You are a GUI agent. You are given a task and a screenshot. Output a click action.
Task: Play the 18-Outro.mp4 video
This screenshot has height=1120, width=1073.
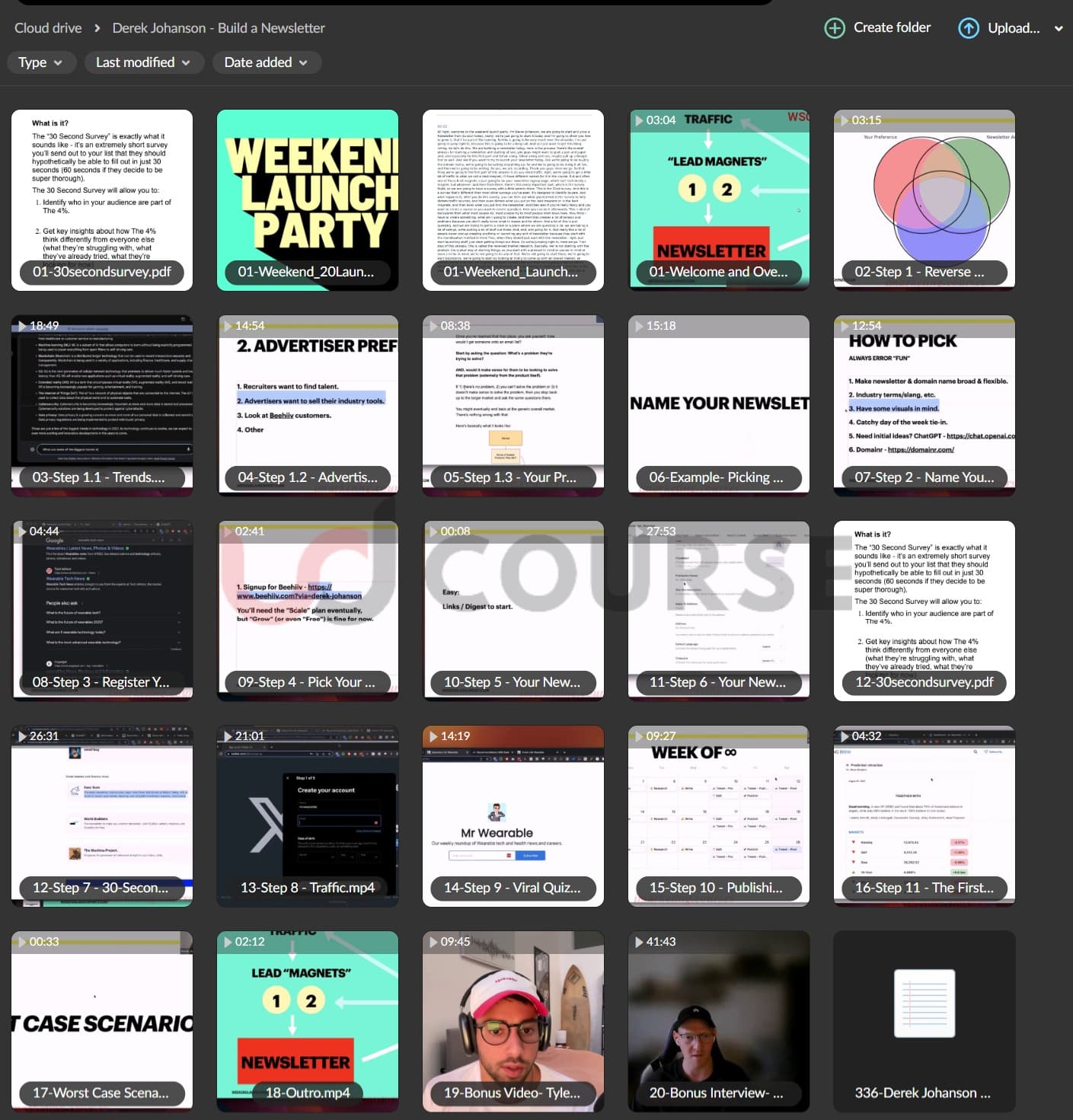coord(307,1020)
